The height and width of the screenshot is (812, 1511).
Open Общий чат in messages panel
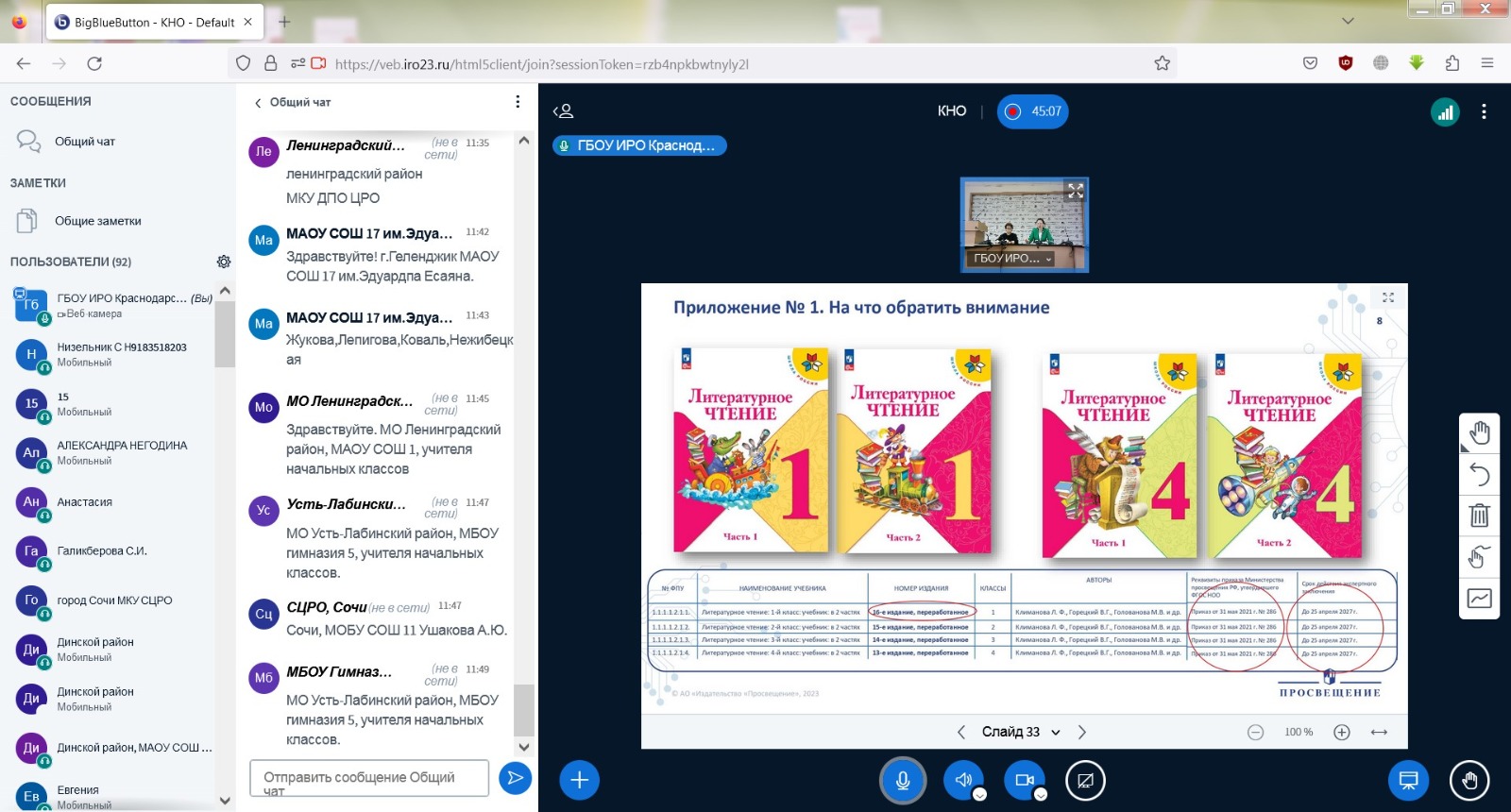pyautogui.click(x=85, y=142)
